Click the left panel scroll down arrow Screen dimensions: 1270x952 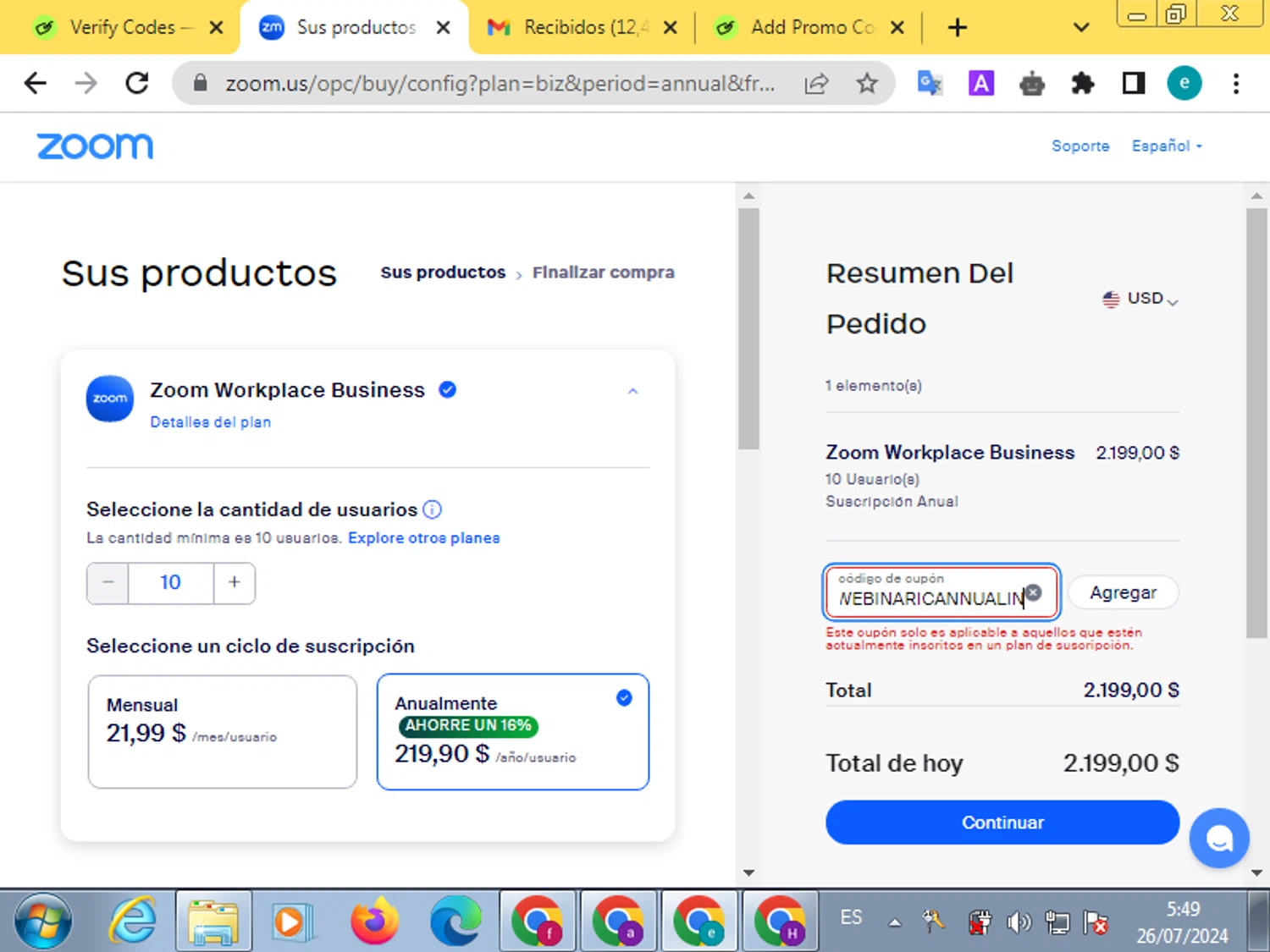(748, 872)
